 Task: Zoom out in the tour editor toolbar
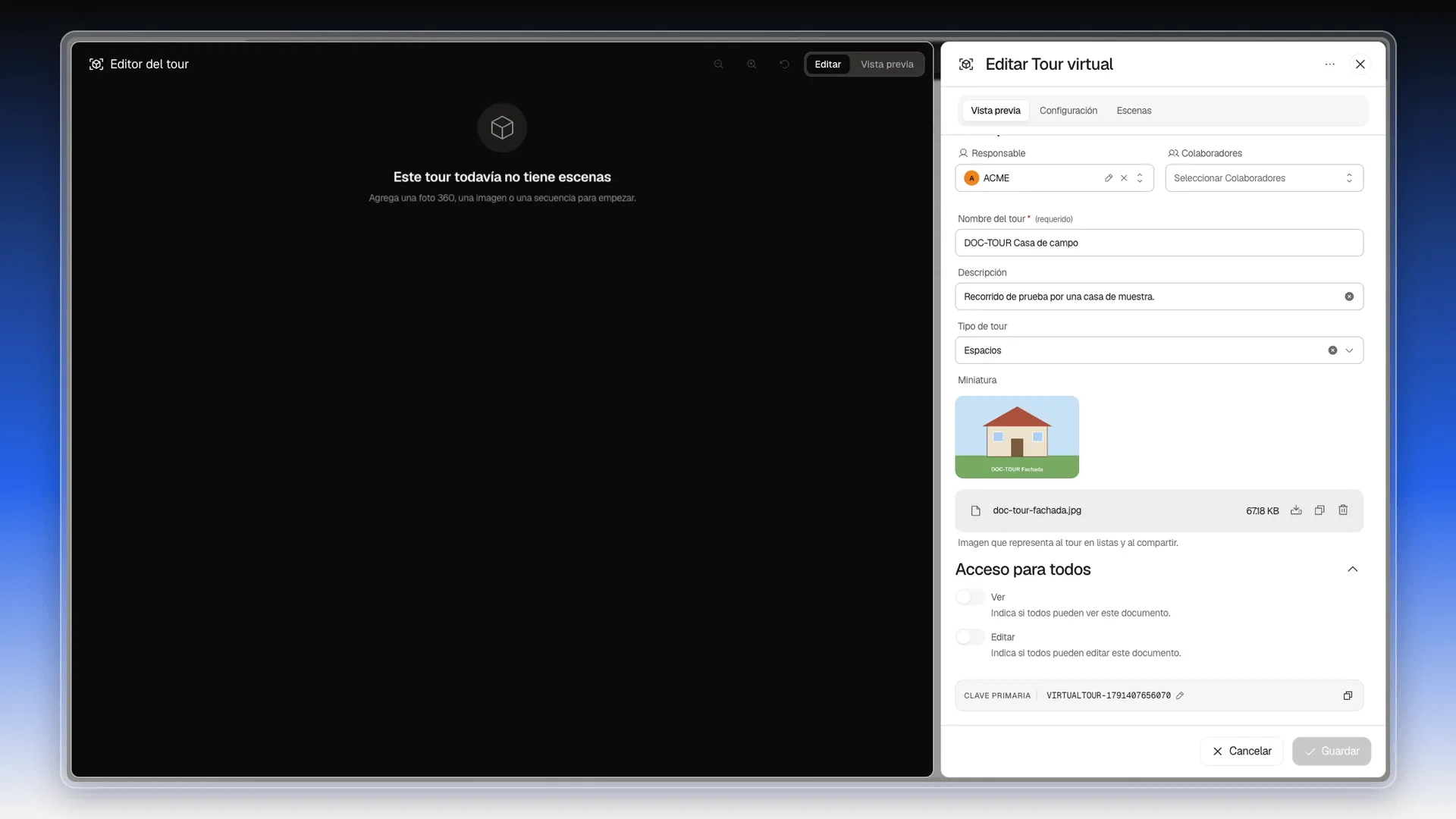click(718, 64)
